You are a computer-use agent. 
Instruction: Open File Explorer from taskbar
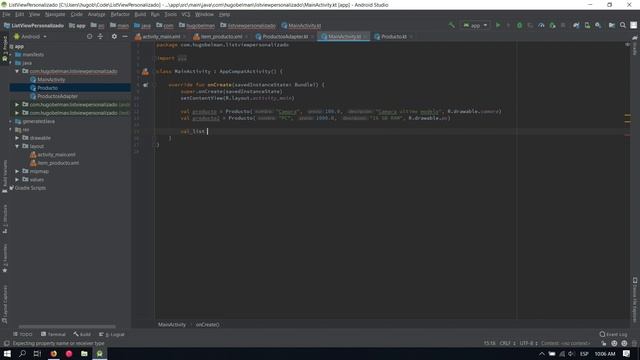(84, 353)
